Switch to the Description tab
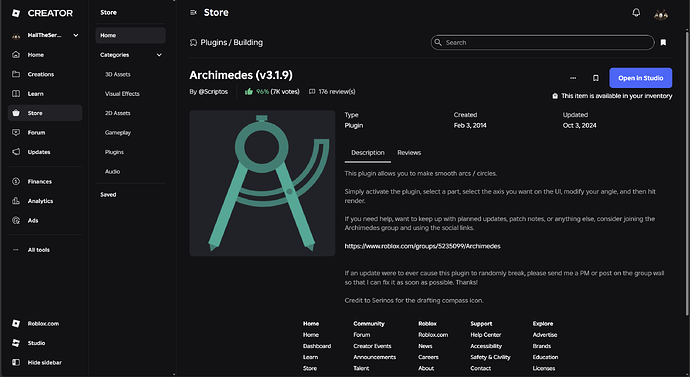The width and height of the screenshot is (690, 377). coord(367,153)
